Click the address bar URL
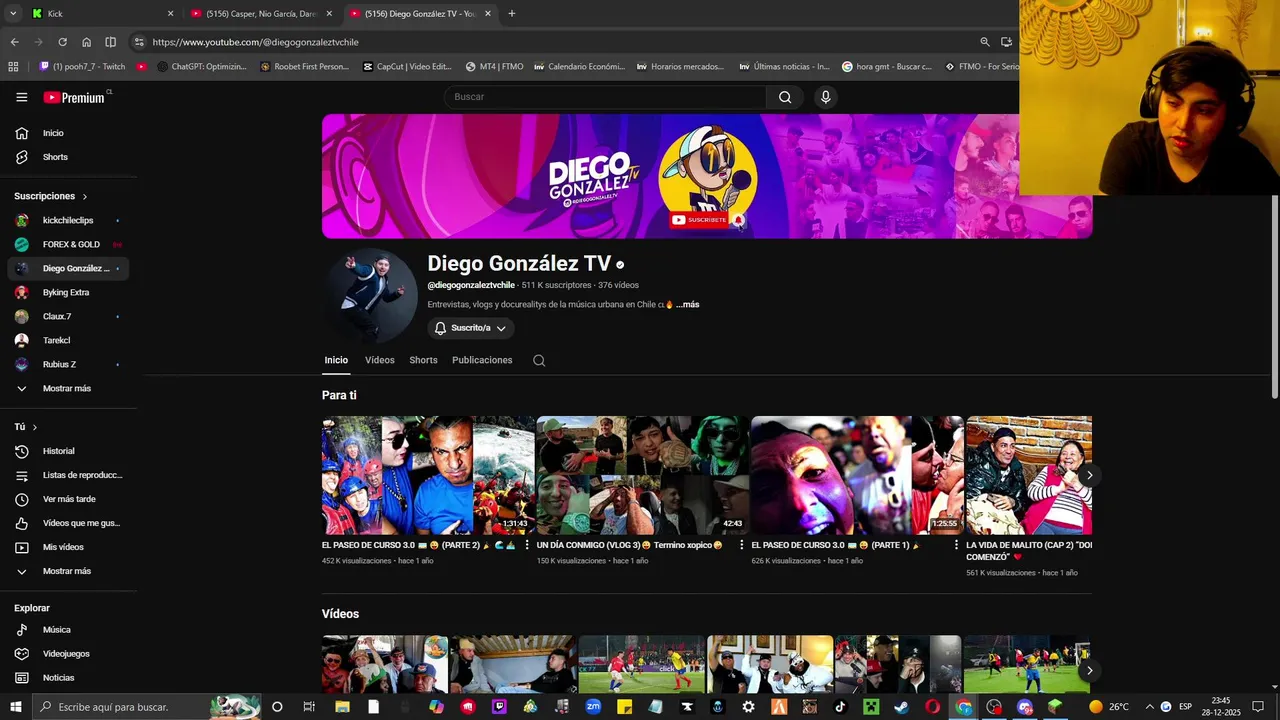The height and width of the screenshot is (720, 1280). [x=256, y=42]
